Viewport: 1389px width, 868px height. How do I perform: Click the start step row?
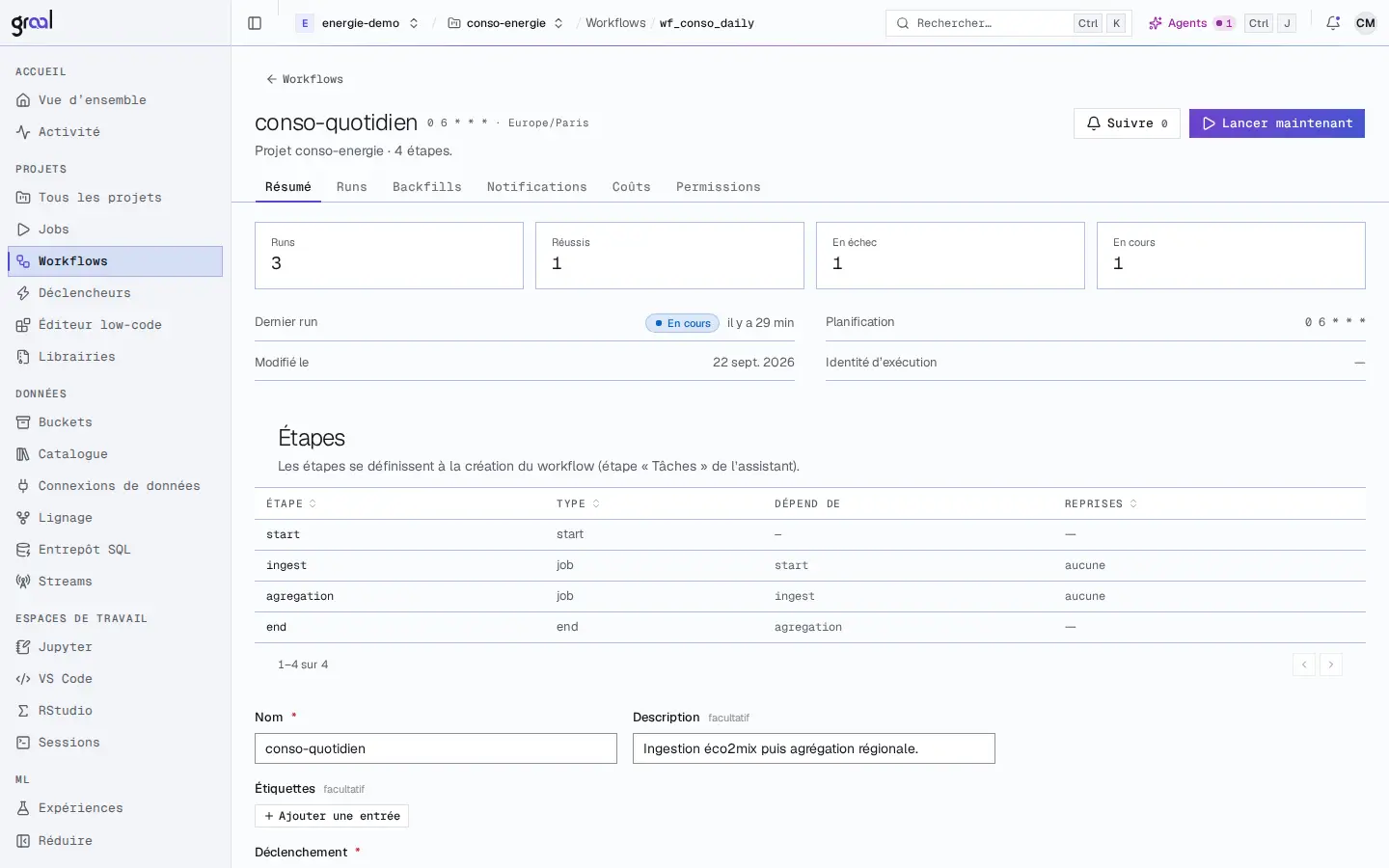click(x=810, y=534)
